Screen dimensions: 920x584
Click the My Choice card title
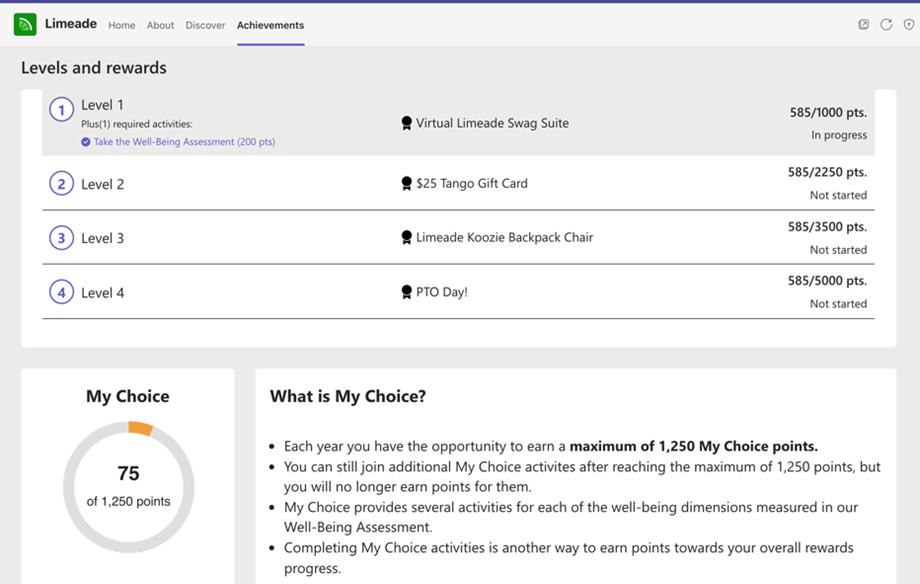tap(128, 396)
